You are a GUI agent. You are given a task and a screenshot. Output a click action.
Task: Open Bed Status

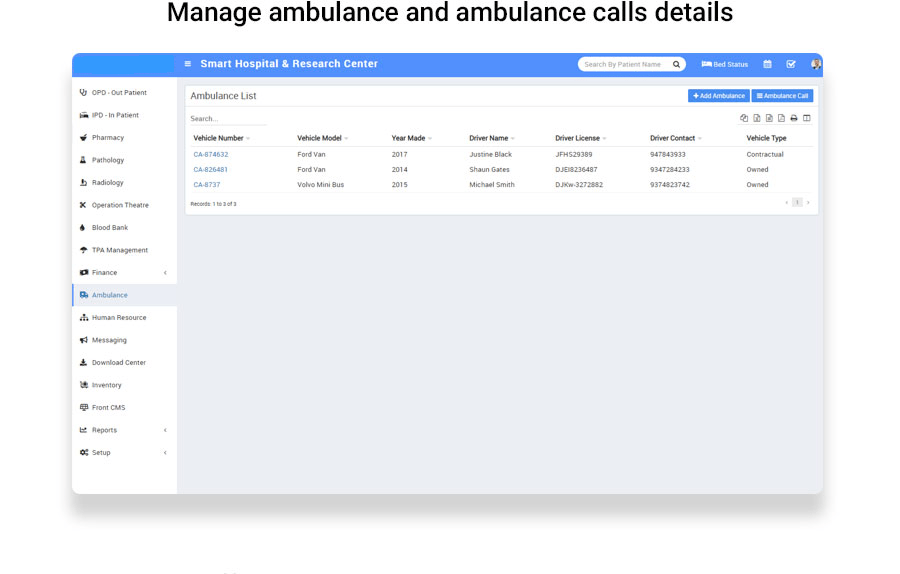(x=725, y=64)
